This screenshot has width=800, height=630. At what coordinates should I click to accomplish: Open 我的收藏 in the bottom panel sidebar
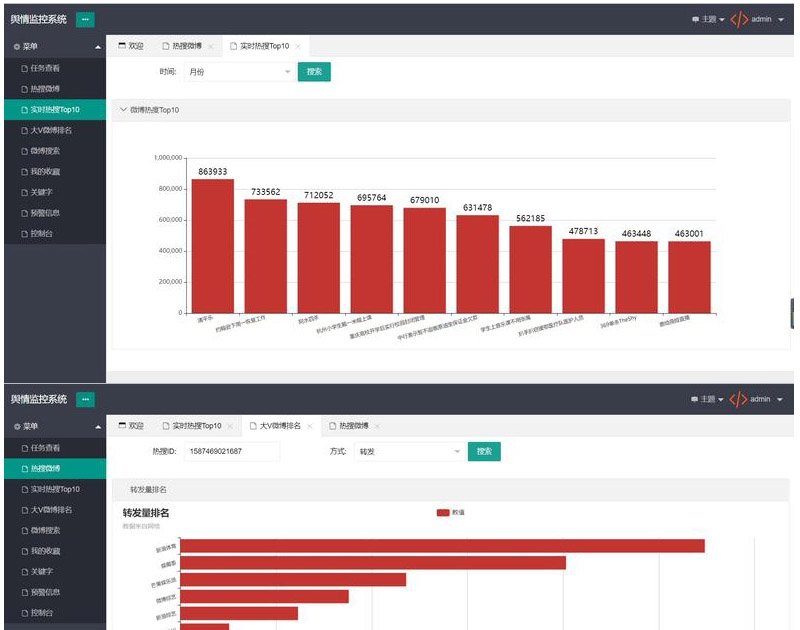point(55,551)
